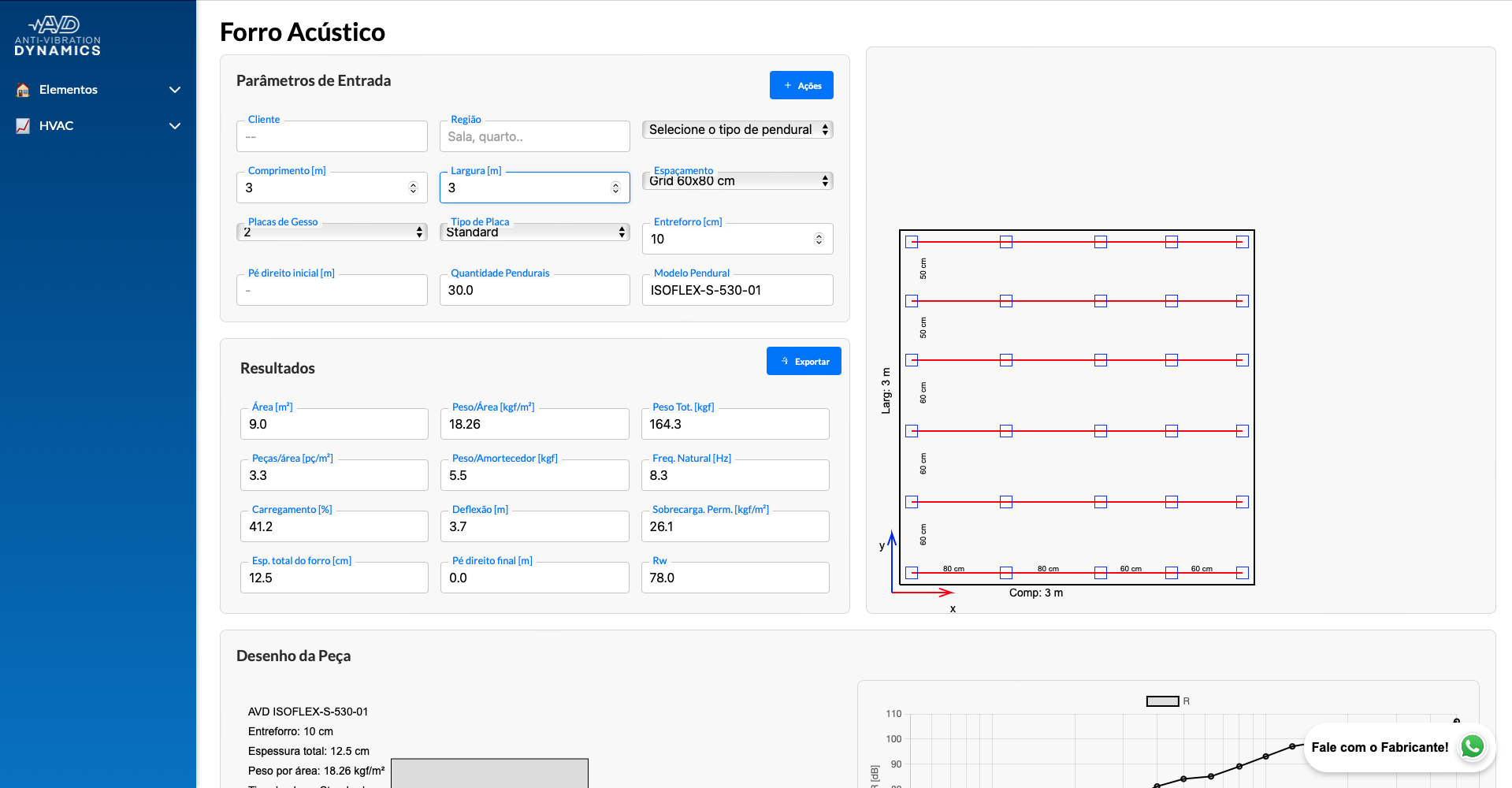Click the Larg: 3 m diagram label
Viewport: 1512px width, 788px height.
[886, 391]
